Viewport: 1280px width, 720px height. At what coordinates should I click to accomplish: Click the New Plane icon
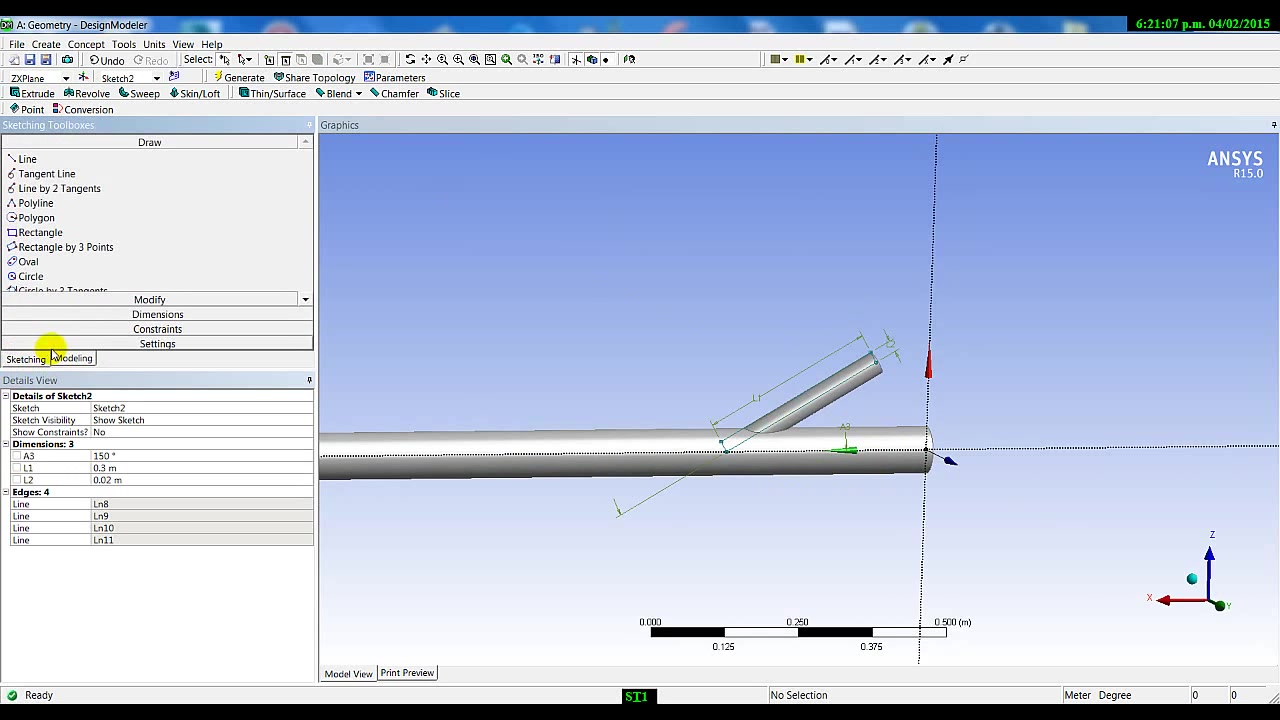[x=84, y=77]
